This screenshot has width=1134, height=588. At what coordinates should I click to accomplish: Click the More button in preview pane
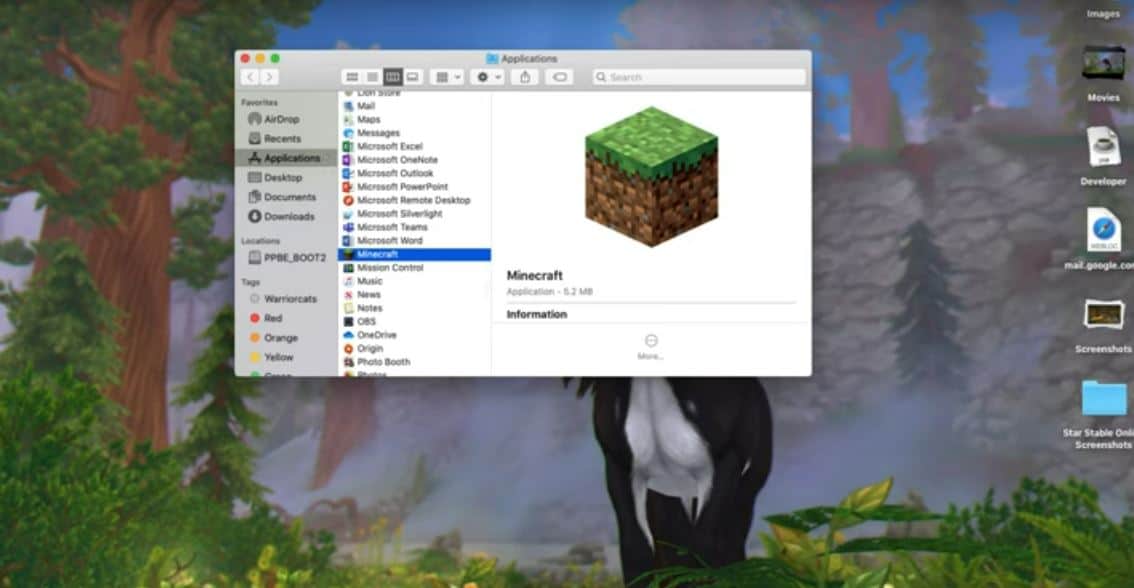[651, 346]
